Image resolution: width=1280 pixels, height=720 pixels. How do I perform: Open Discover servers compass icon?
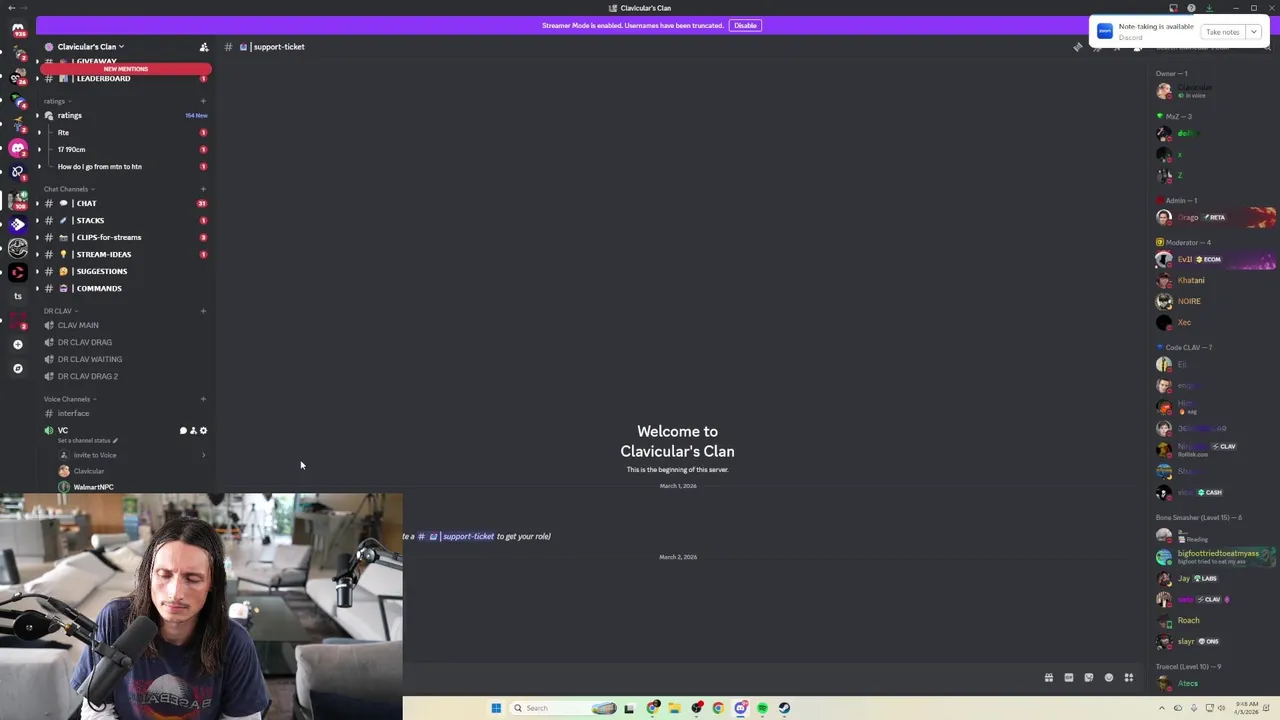coord(17,368)
